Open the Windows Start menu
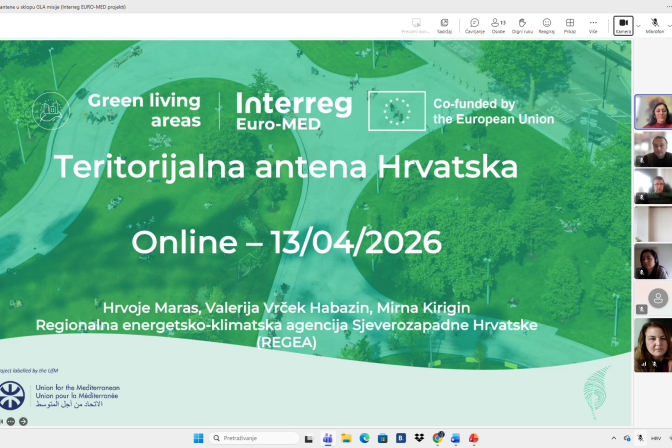The height and width of the screenshot is (448, 672). pyautogui.click(x=198, y=438)
